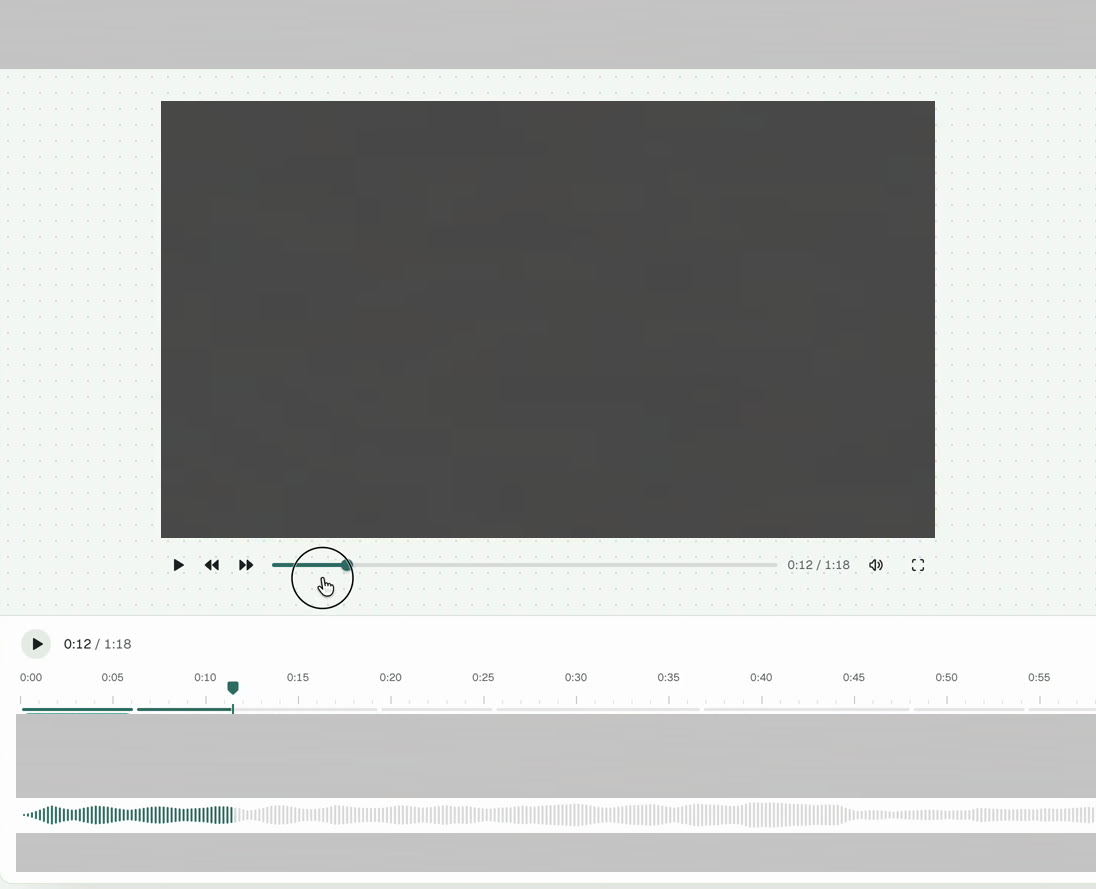Click the unplayed part of the video progress bar
This screenshot has height=889, width=1096.
pos(564,565)
